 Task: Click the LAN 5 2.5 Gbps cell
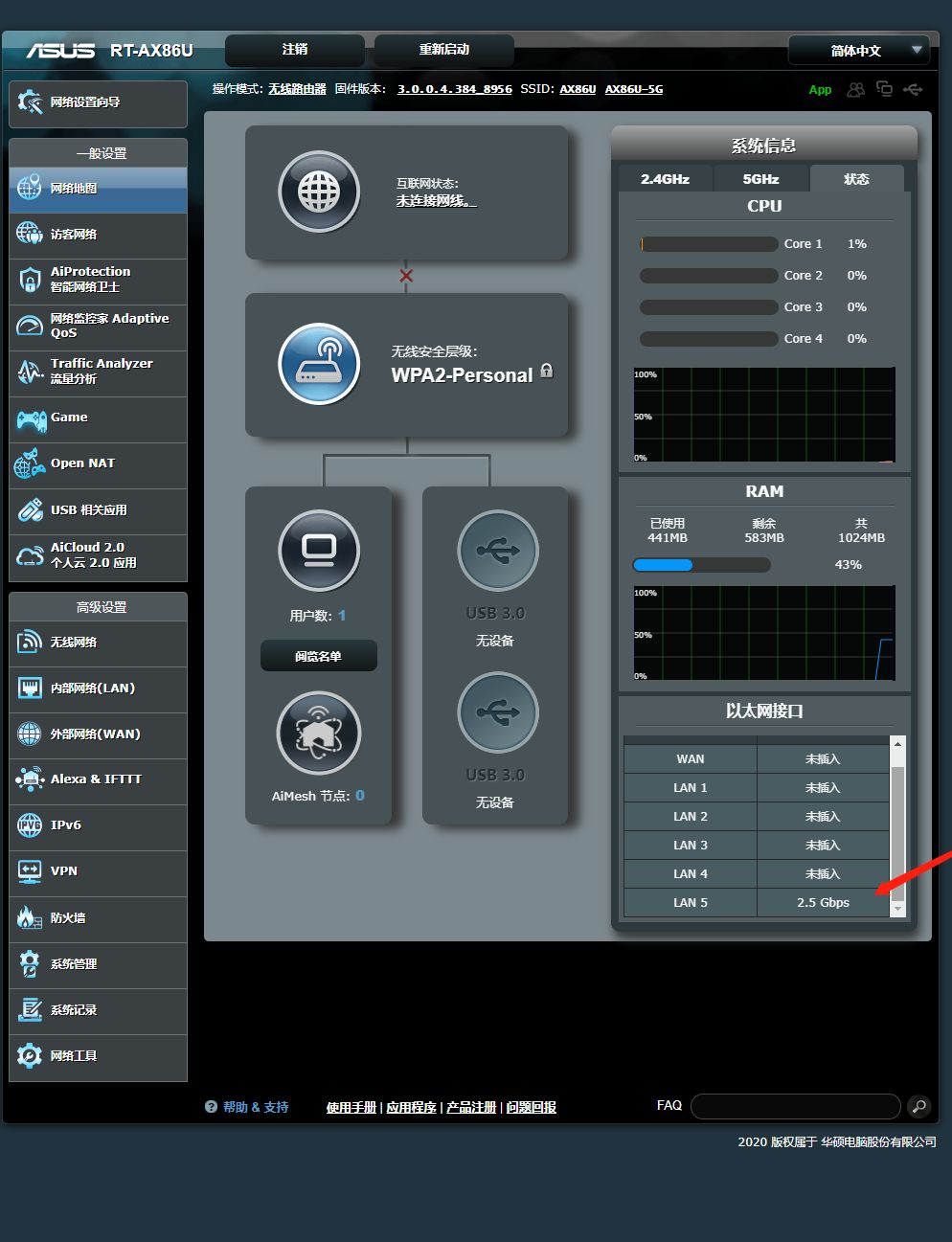click(823, 902)
